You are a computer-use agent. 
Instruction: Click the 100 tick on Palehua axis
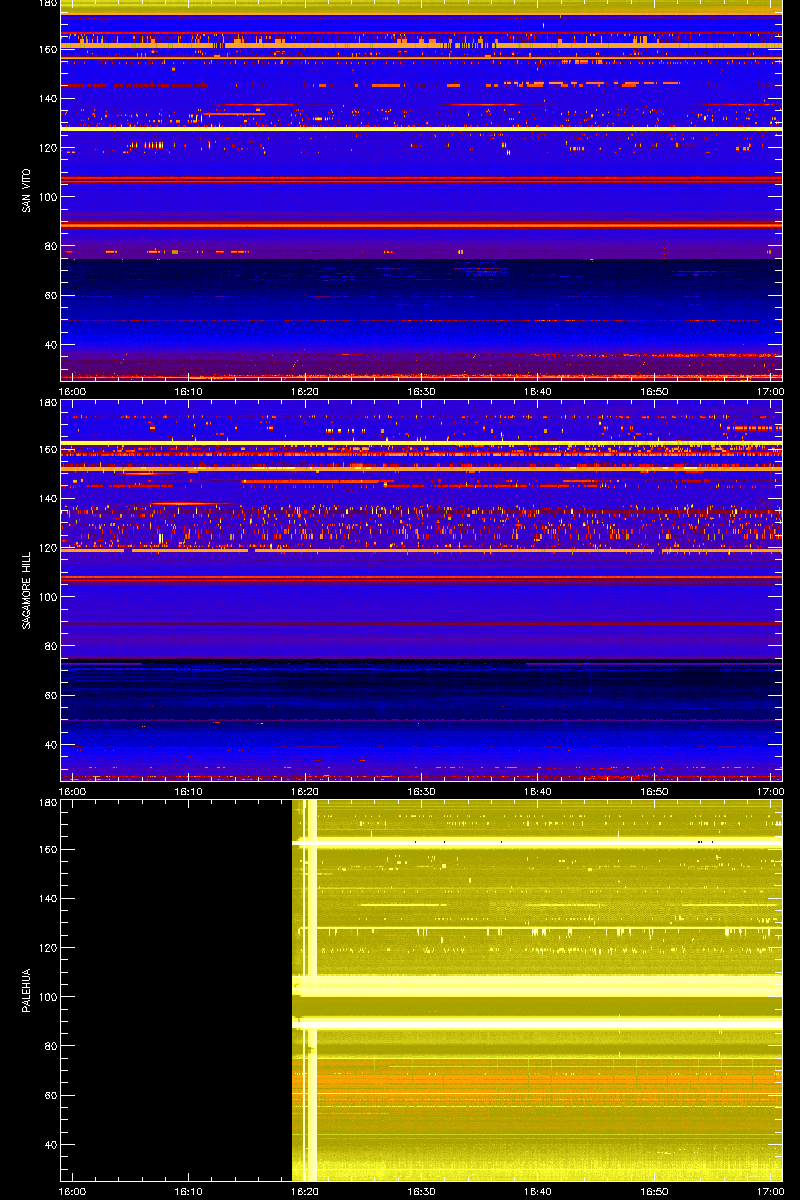pos(47,997)
